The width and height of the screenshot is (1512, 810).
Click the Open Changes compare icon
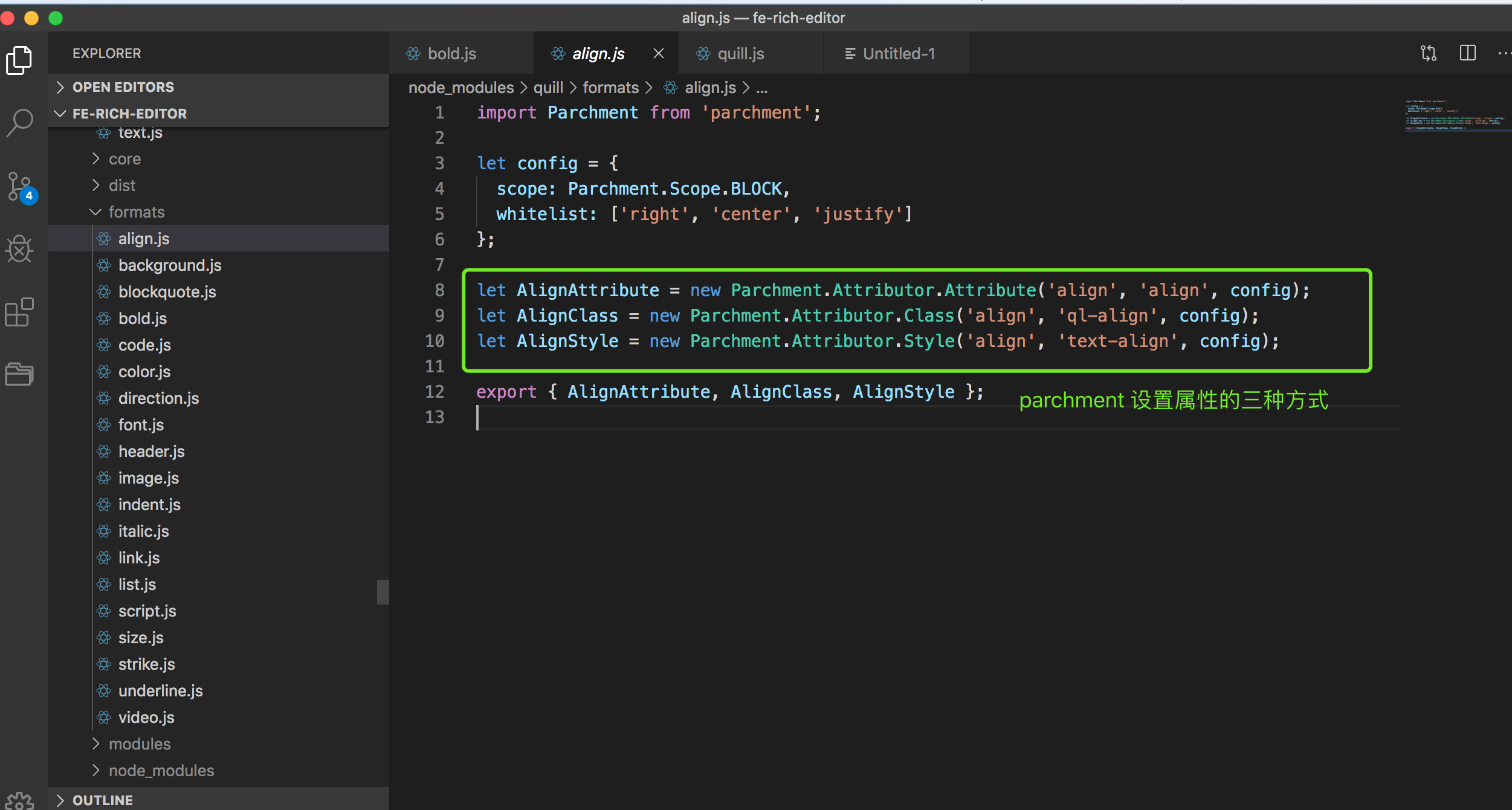click(1429, 53)
